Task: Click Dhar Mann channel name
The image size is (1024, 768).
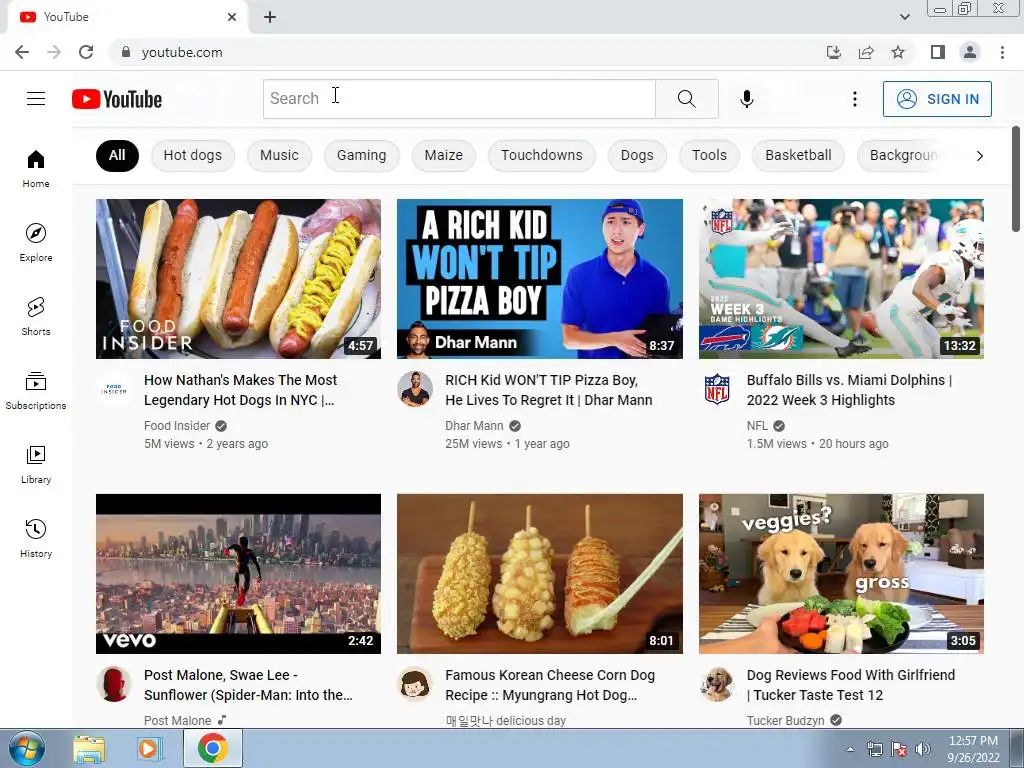Action: [474, 426]
